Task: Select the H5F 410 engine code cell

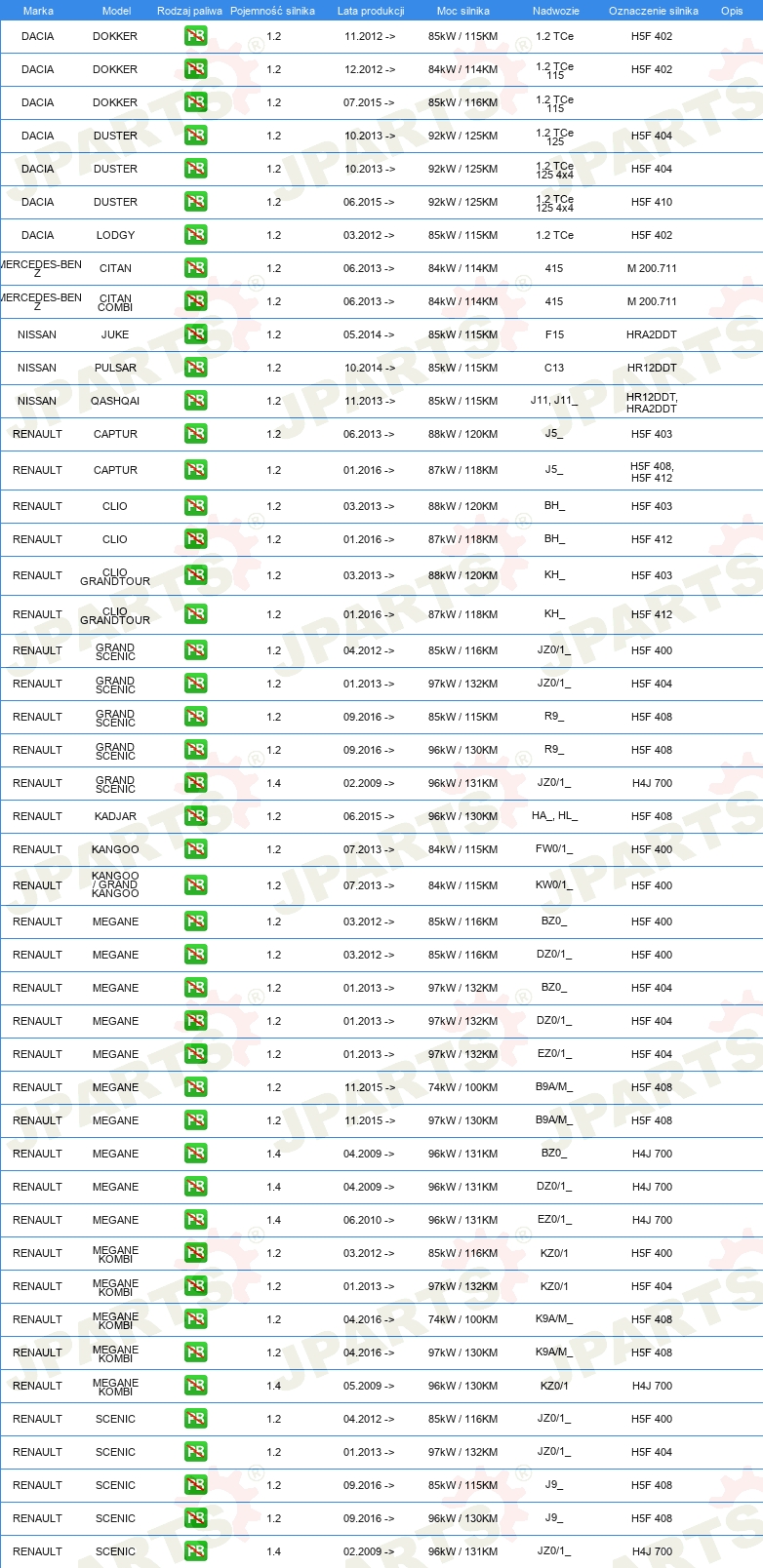Action: [652, 203]
